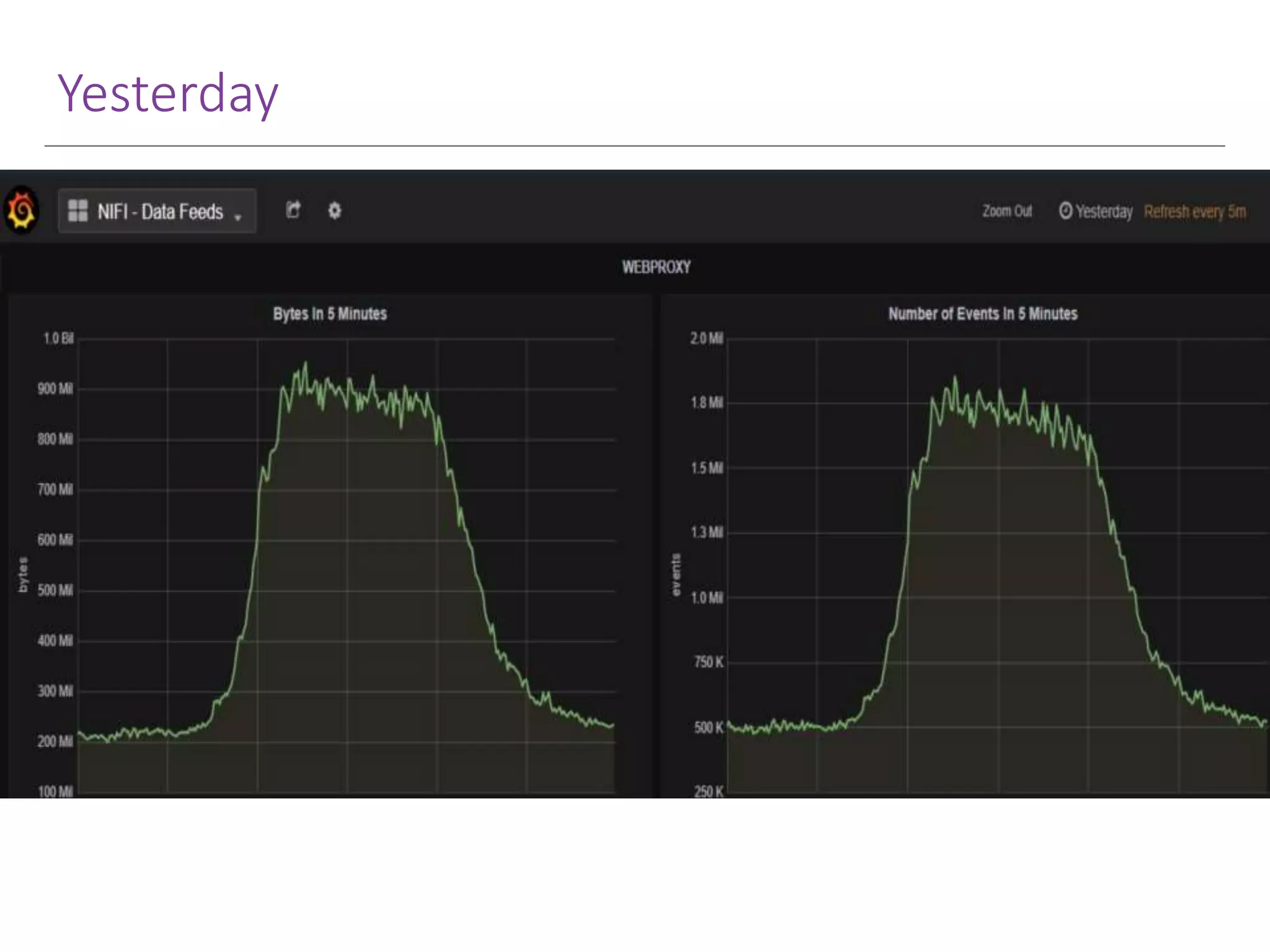Click the bytes y-axis label
Image resolution: width=1270 pixels, height=952 pixels.
click(x=23, y=575)
